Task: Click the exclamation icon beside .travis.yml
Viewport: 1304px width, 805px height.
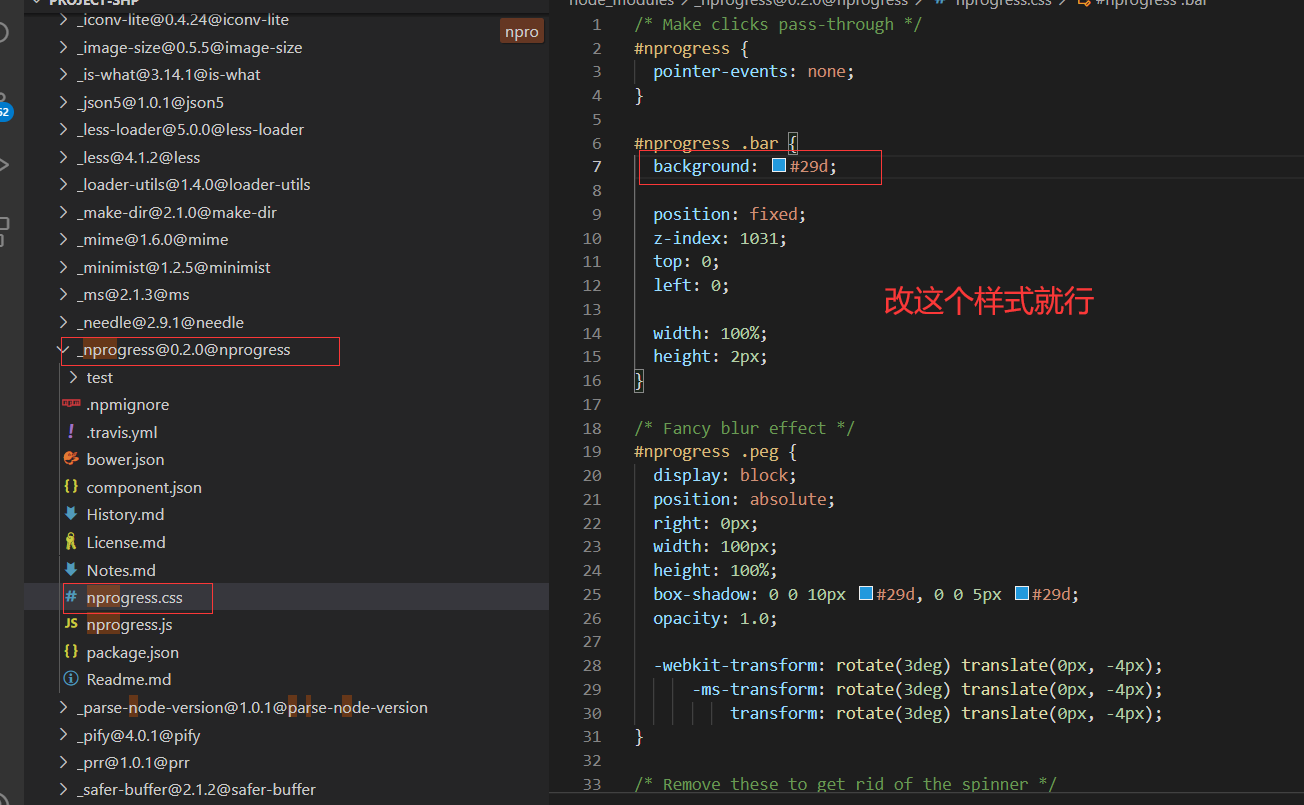Action: (71, 432)
